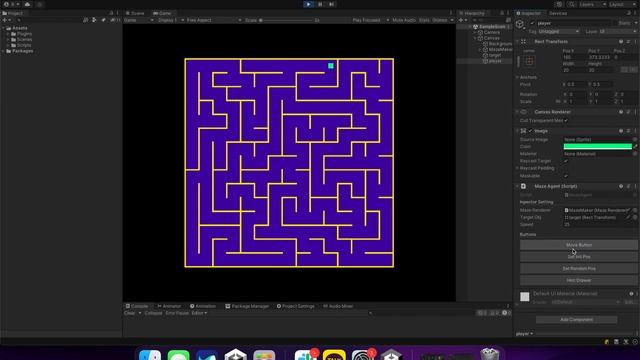640x360 pixels.
Task: Click the Step frame button in the top toolbar
Action: click(331, 4)
